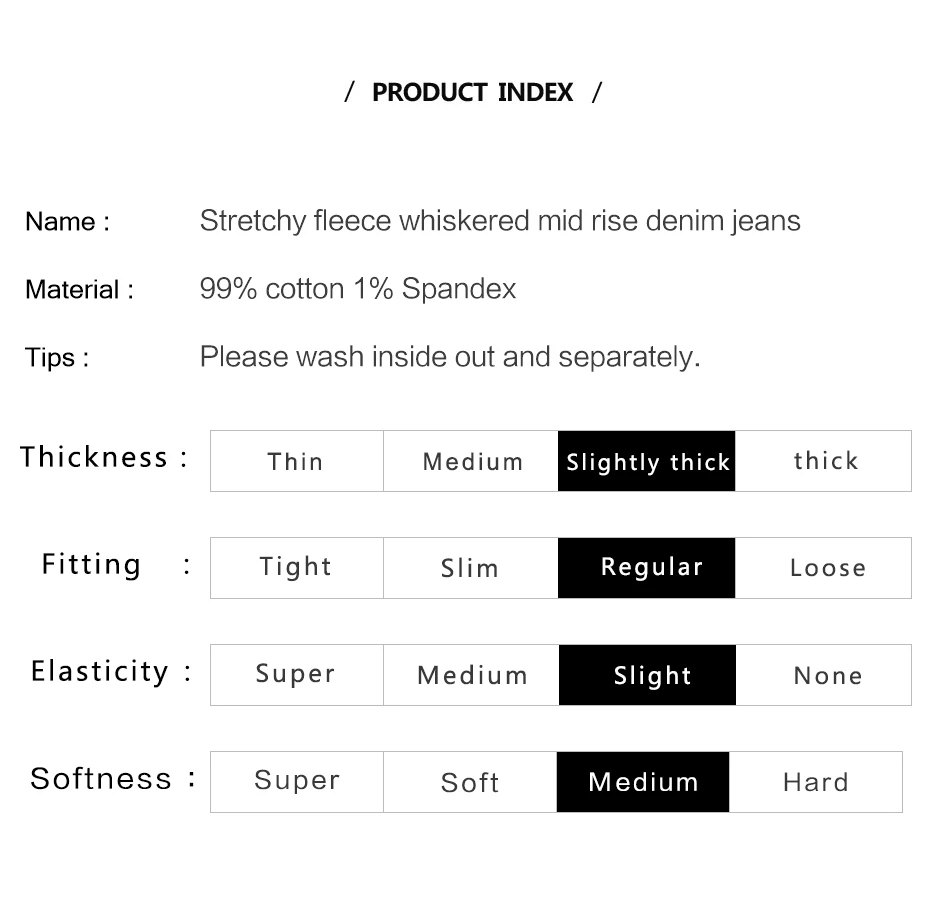Viewport: 930px width, 924px height.
Task: Select Super in Elasticity row
Action: point(296,675)
